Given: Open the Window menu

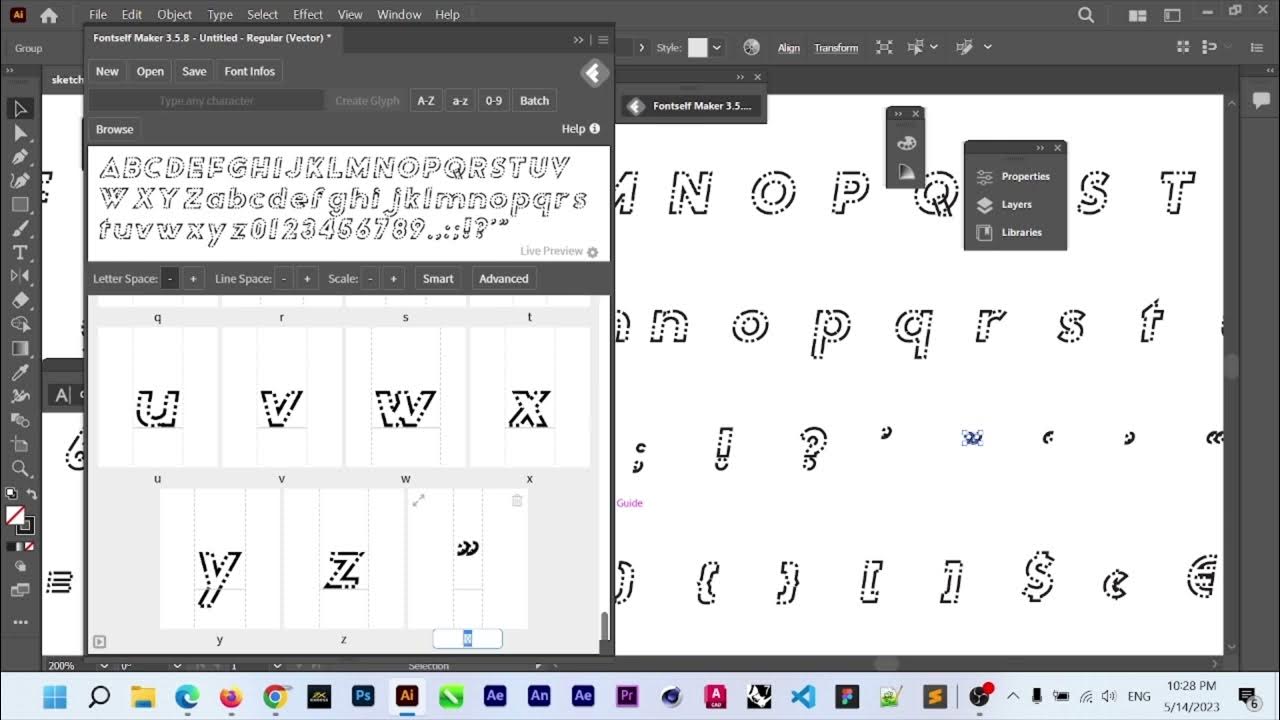Looking at the screenshot, I should coord(399,14).
